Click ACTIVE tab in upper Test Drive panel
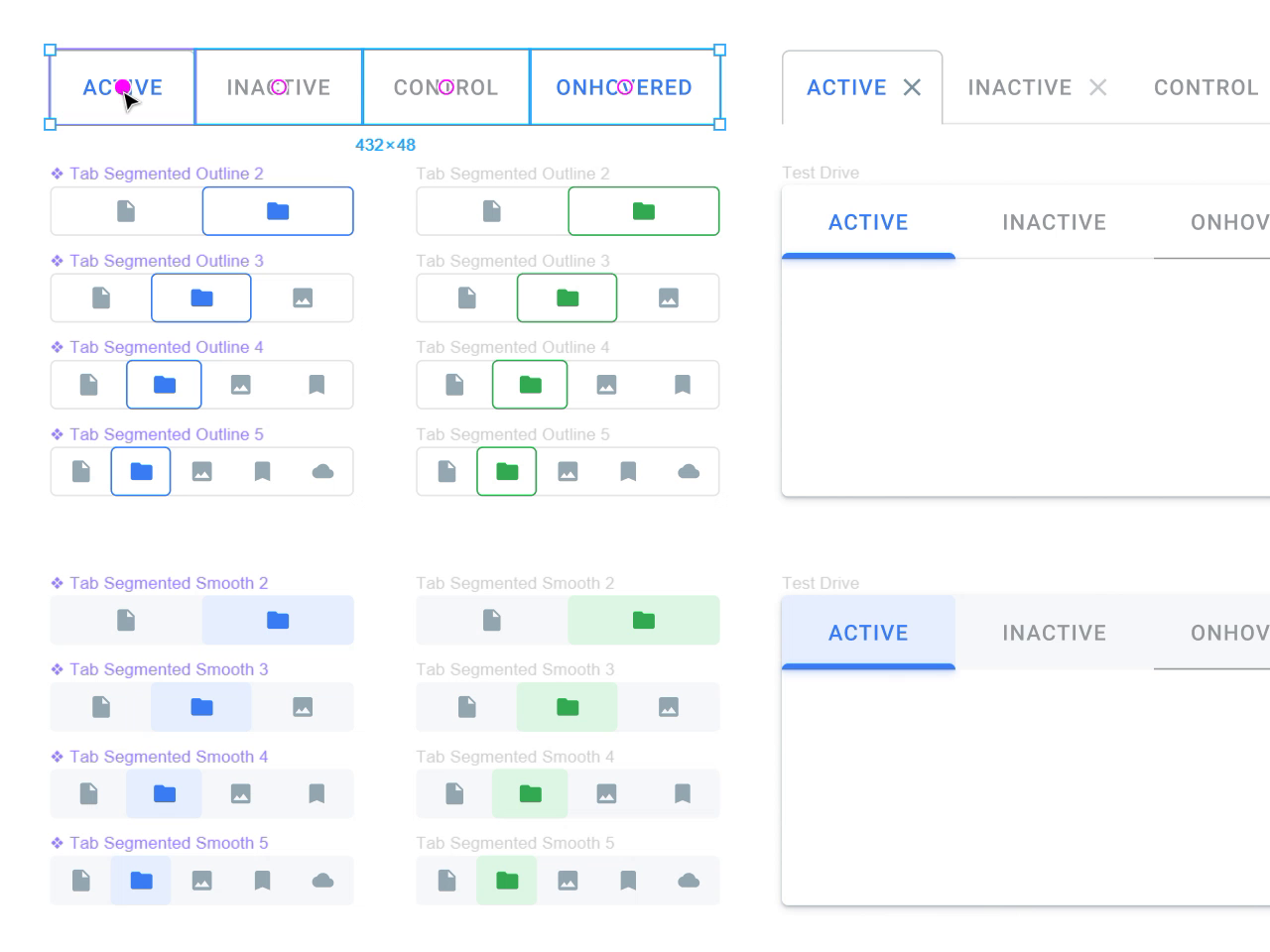The image size is (1270, 952). point(868,222)
